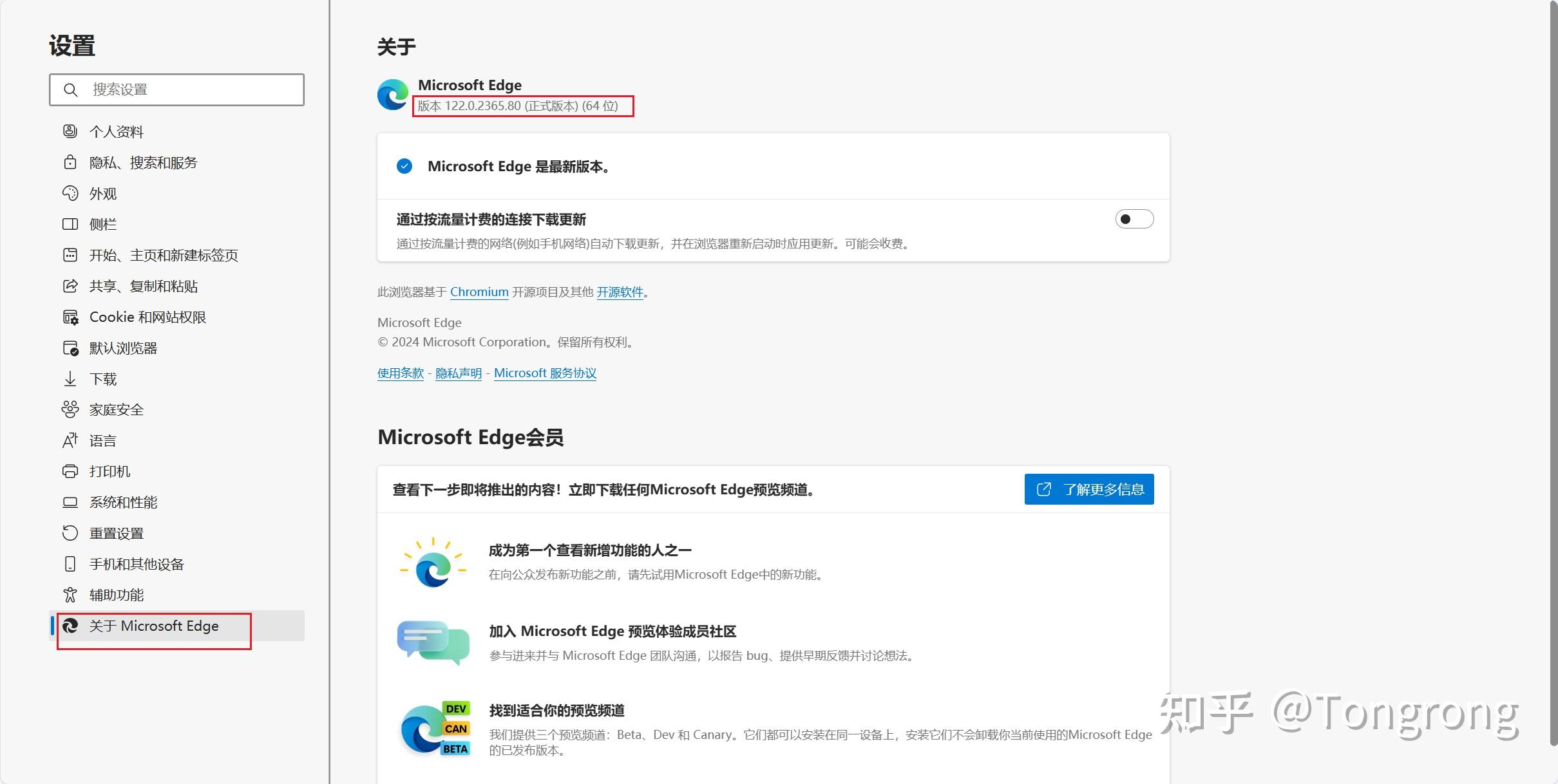
Task: Open the Chromium project link
Action: click(479, 292)
